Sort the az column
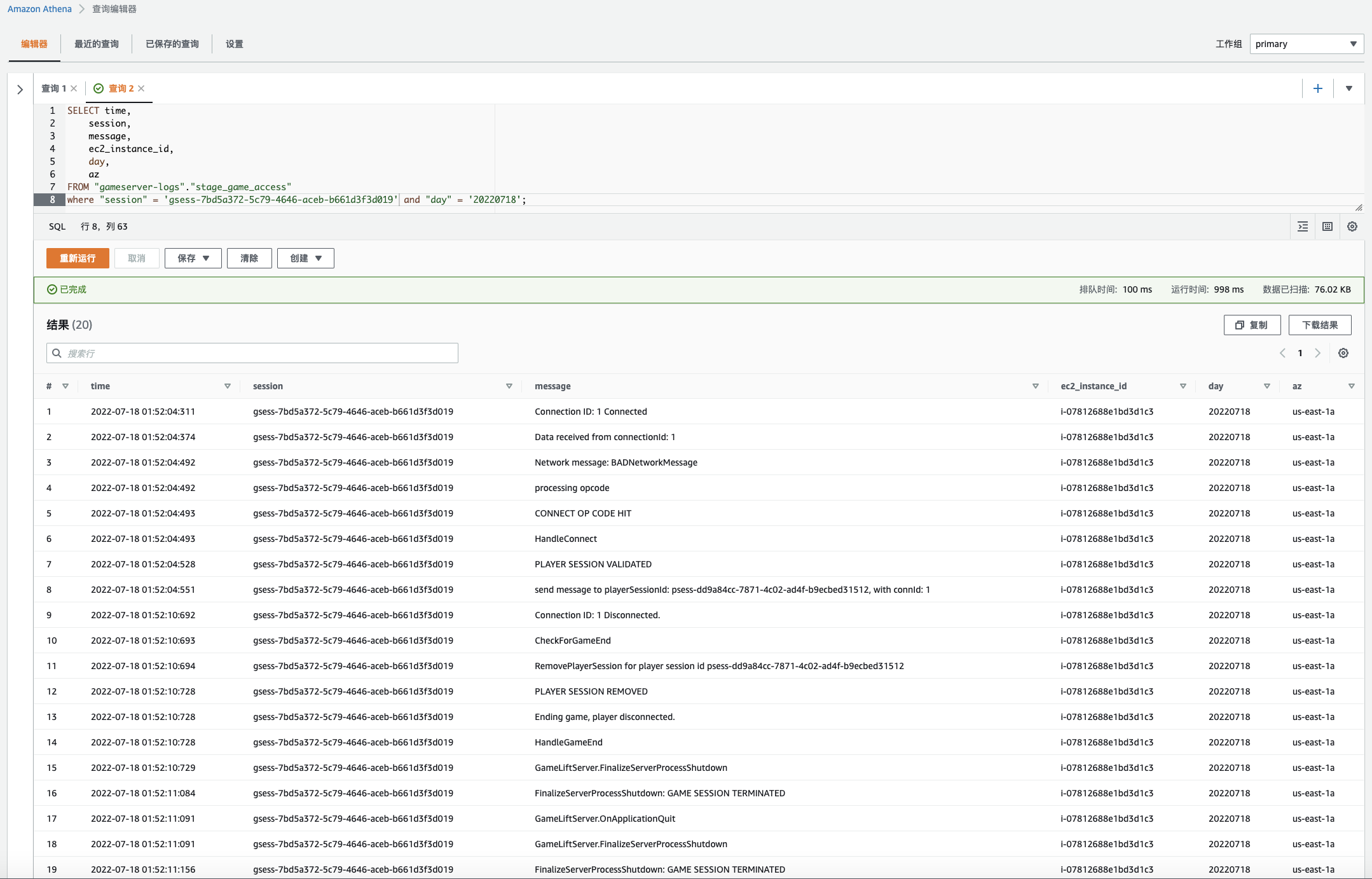 (1351, 386)
